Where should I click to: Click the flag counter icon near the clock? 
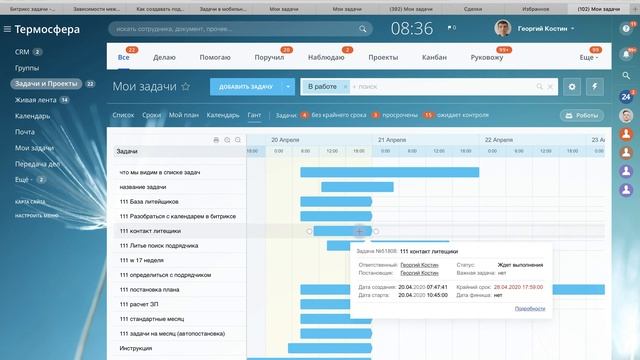coord(451,28)
